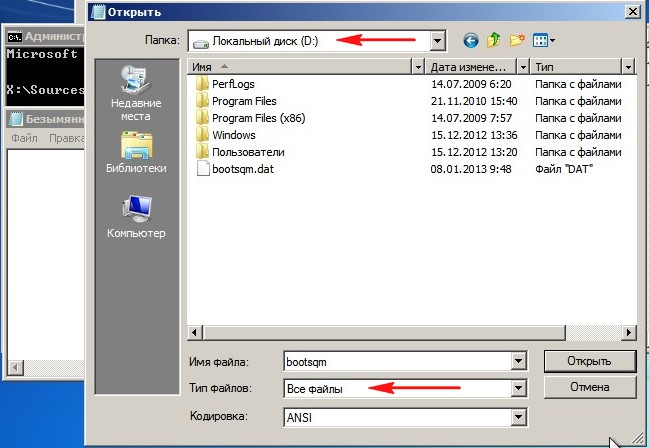649x448 pixels.
Task: Sort files by the Имя column header
Action: coord(300,66)
